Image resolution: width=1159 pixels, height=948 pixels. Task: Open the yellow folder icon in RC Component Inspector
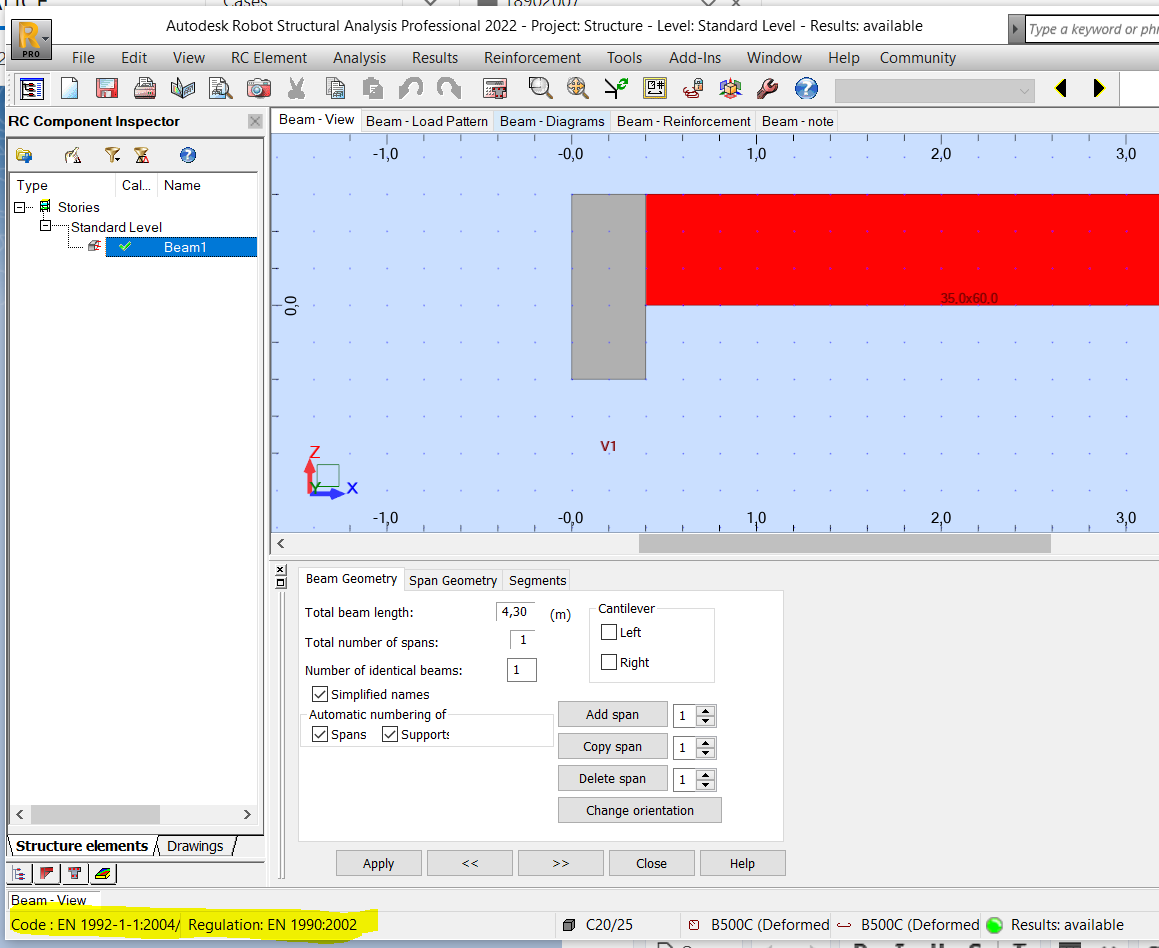coord(24,155)
